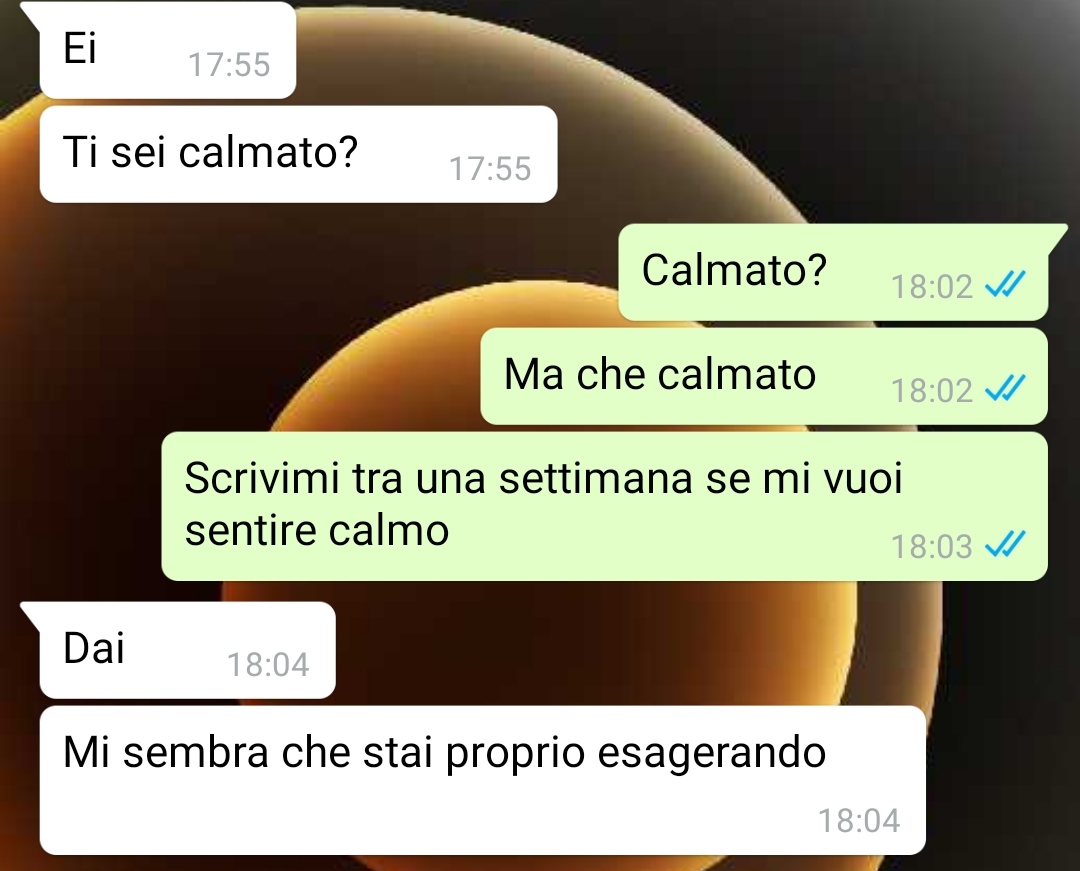Tap the 'Calmato?' sent message
The height and width of the screenshot is (871, 1080).
[833, 272]
